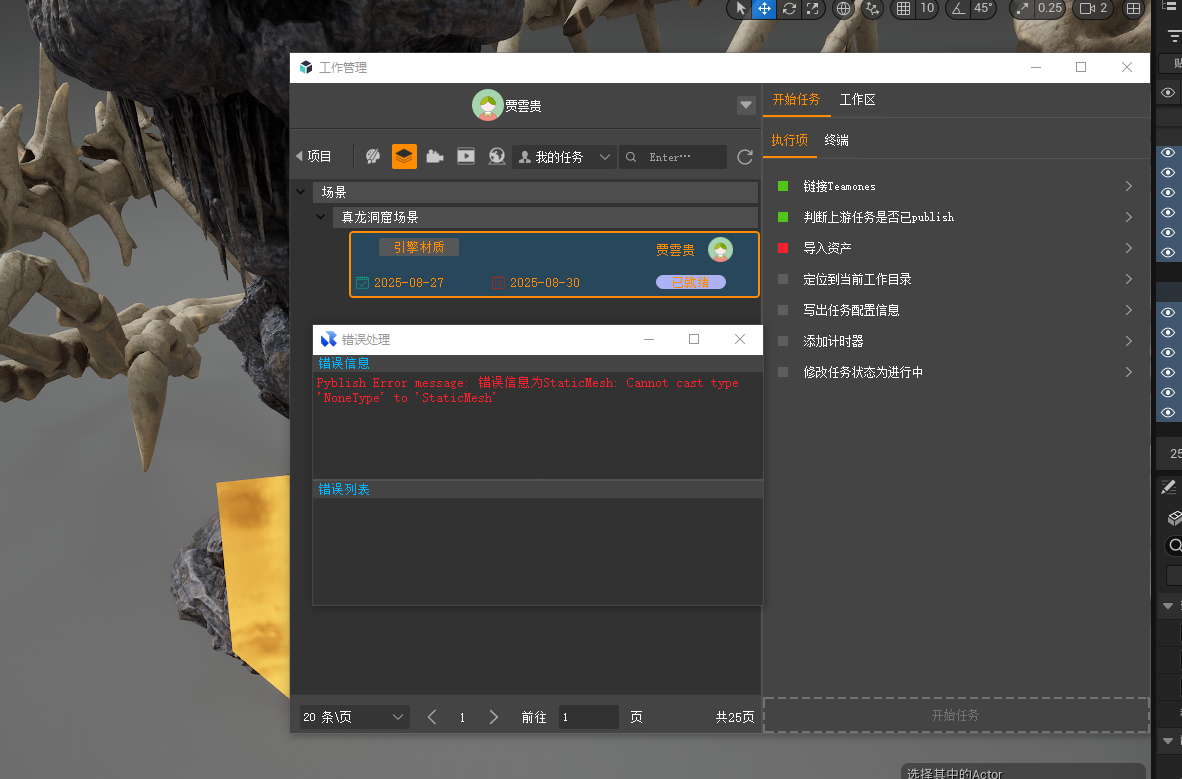1182x779 pixels.
Task: Click the surface snapping icon
Action: 872,9
